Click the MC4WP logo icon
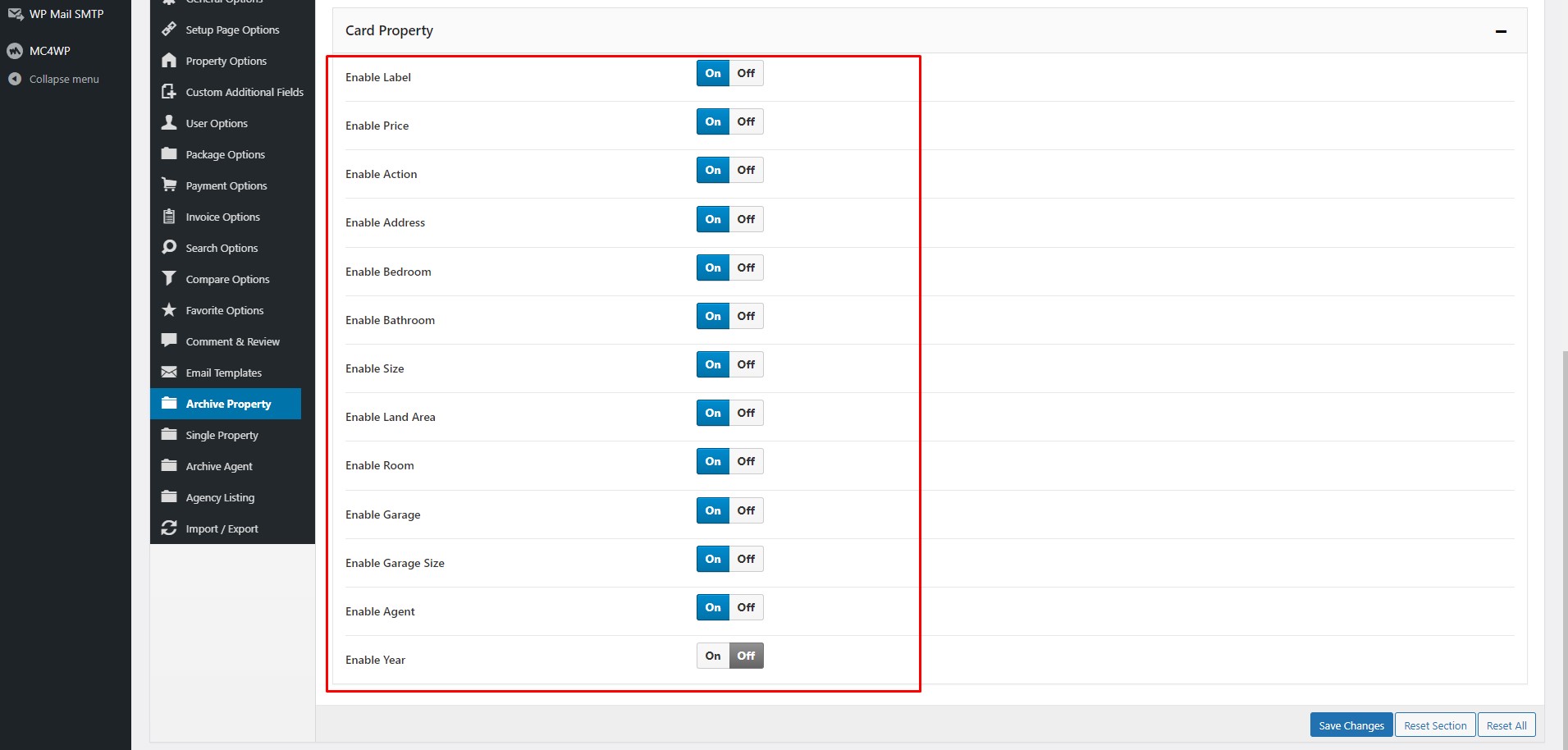 tap(15, 51)
